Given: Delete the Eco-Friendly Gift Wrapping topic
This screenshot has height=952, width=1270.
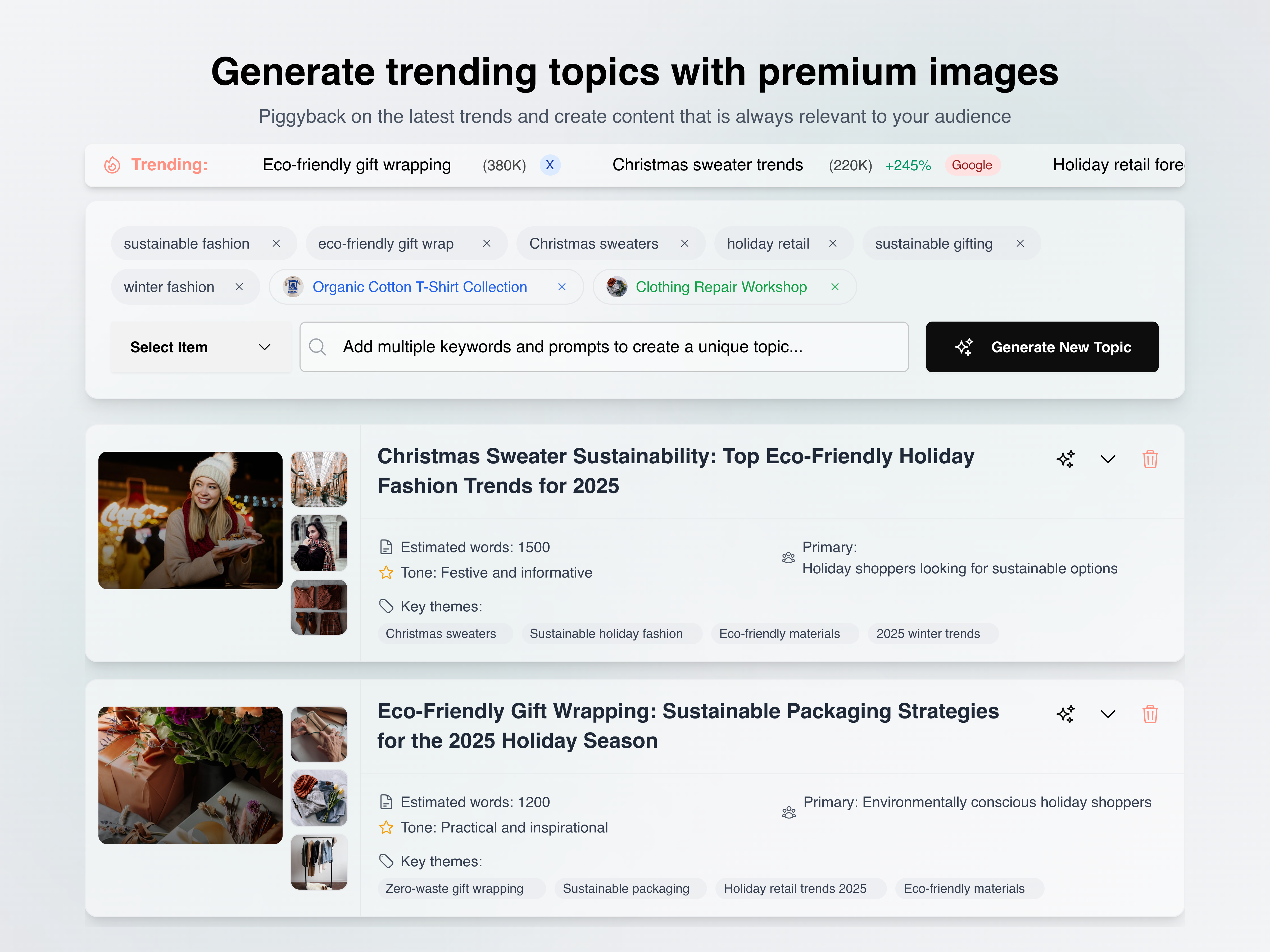Looking at the screenshot, I should click(x=1149, y=714).
